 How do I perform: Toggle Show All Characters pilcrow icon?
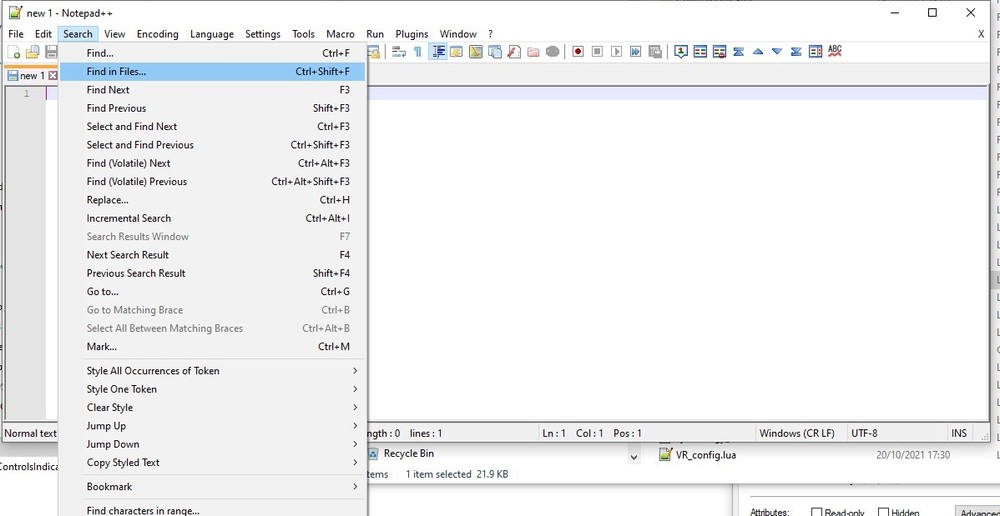pyautogui.click(x=418, y=52)
